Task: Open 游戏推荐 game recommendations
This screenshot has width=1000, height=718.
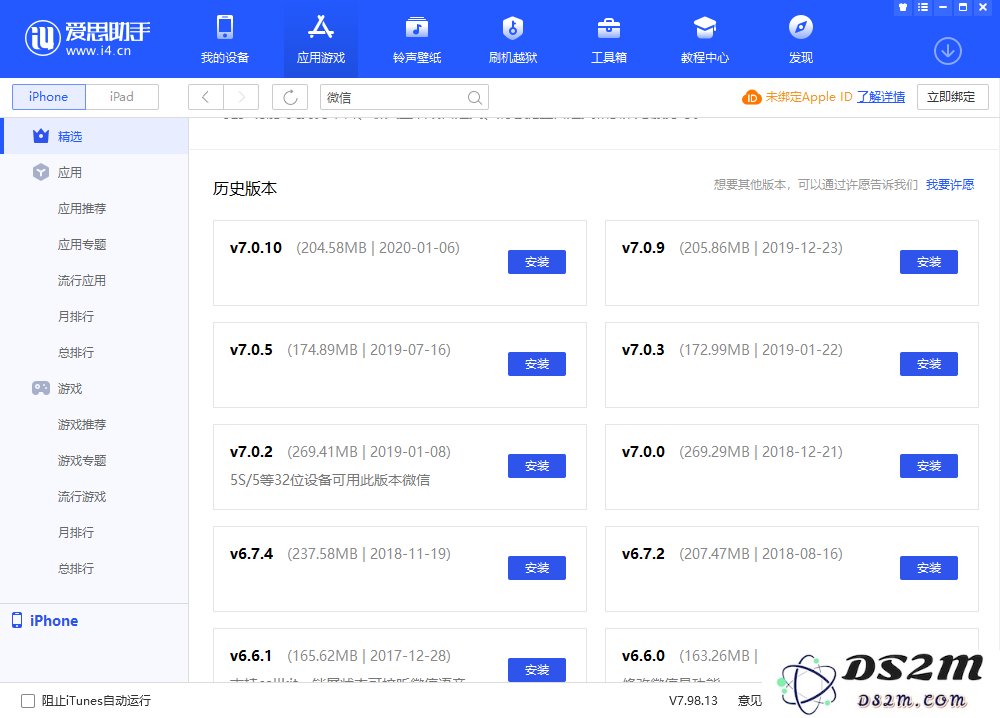Action: coord(82,425)
